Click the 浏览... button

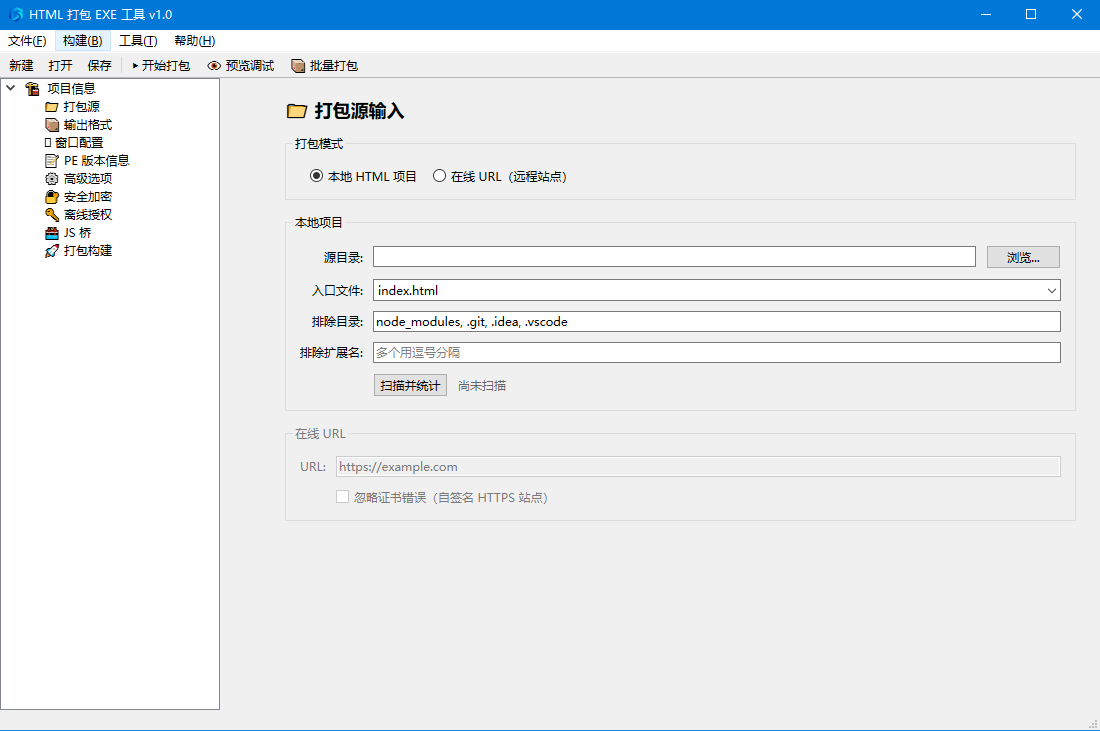click(1023, 257)
